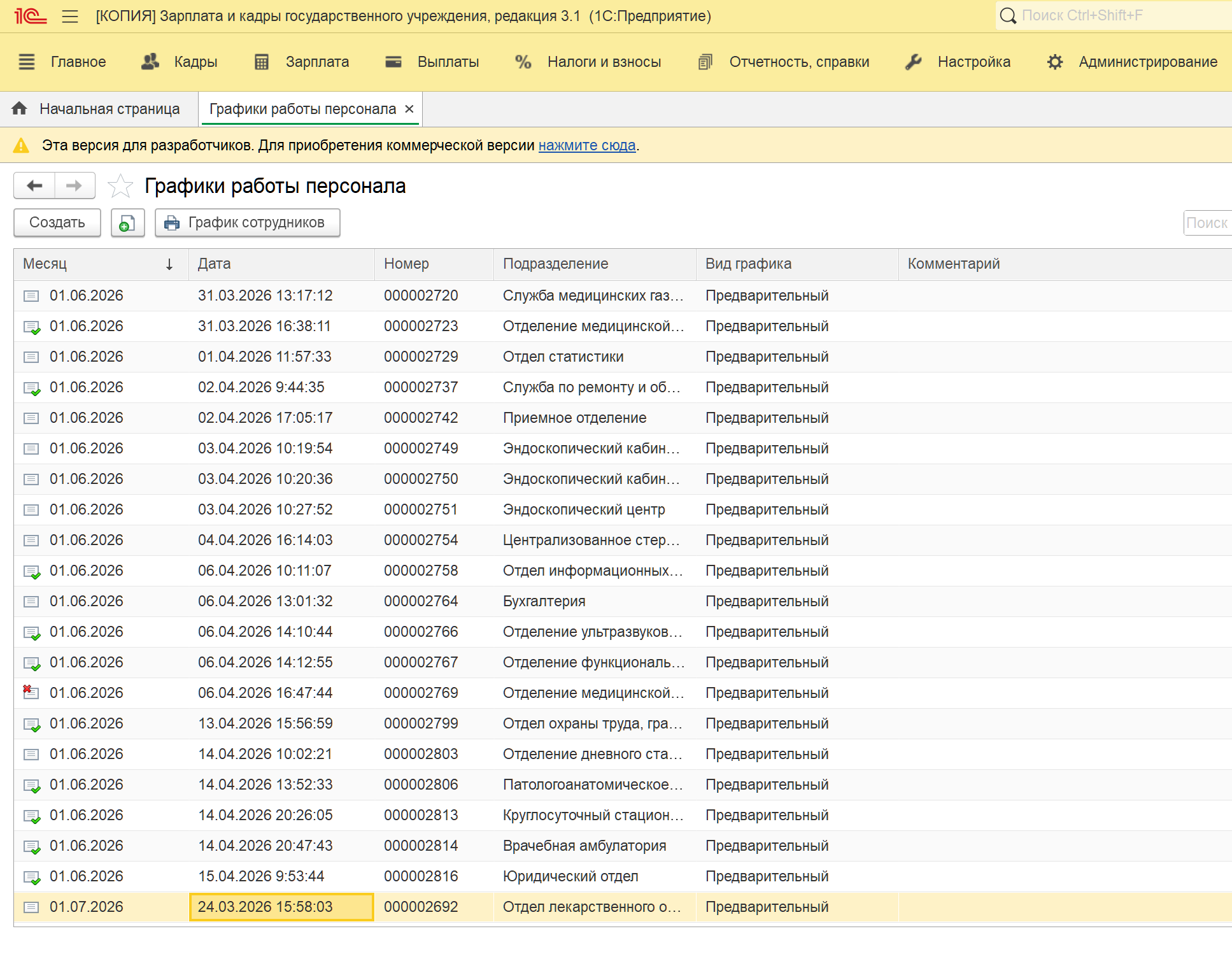Select the Патологоанатомическое… cell
The height and width of the screenshot is (959, 1232).
pyautogui.click(x=595, y=785)
